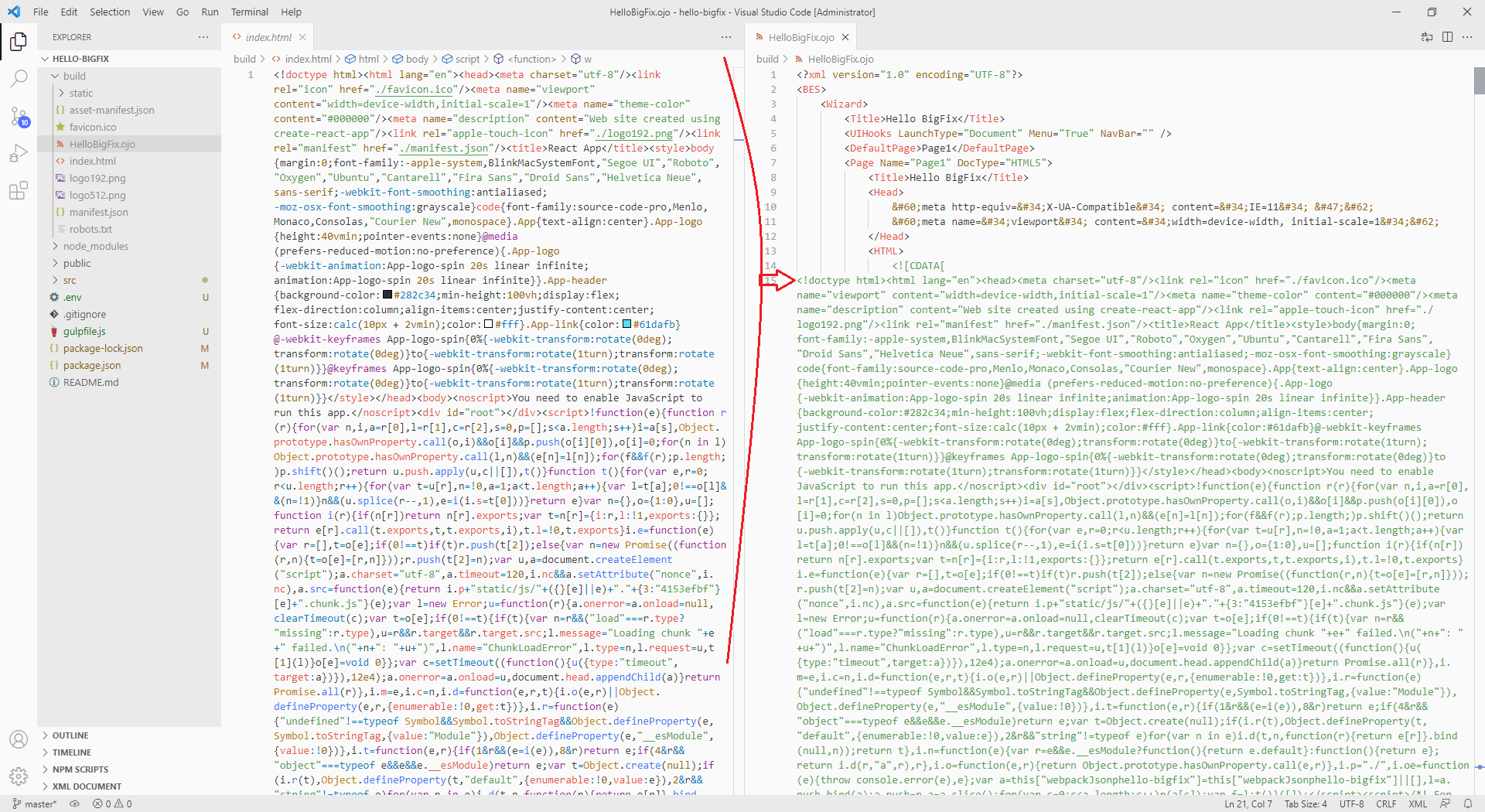Open the File menu

[x=41, y=12]
